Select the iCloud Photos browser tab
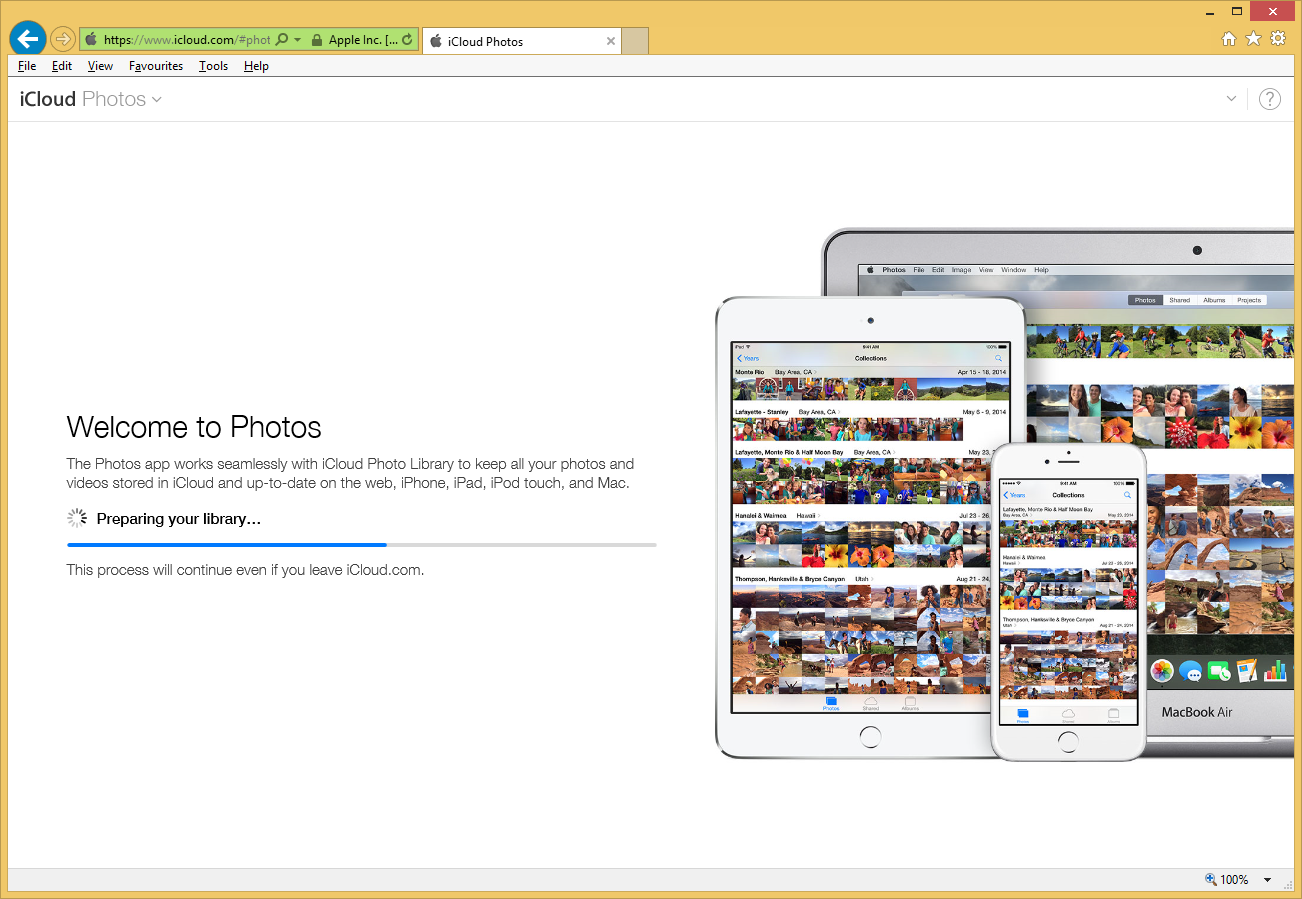 521,41
